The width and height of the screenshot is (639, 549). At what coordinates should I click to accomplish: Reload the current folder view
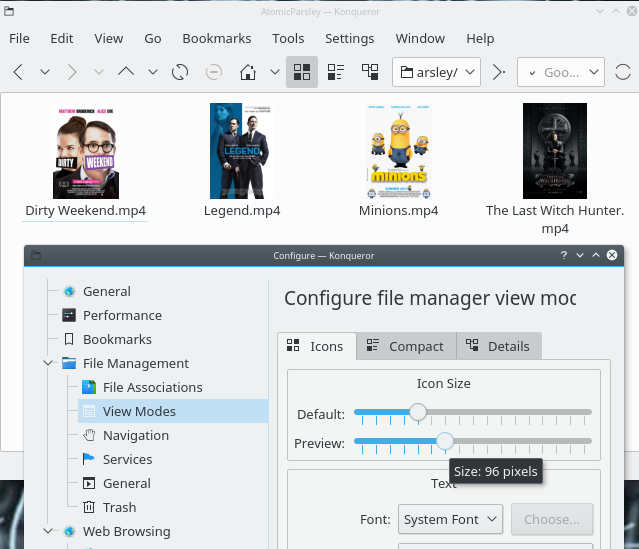(x=180, y=72)
